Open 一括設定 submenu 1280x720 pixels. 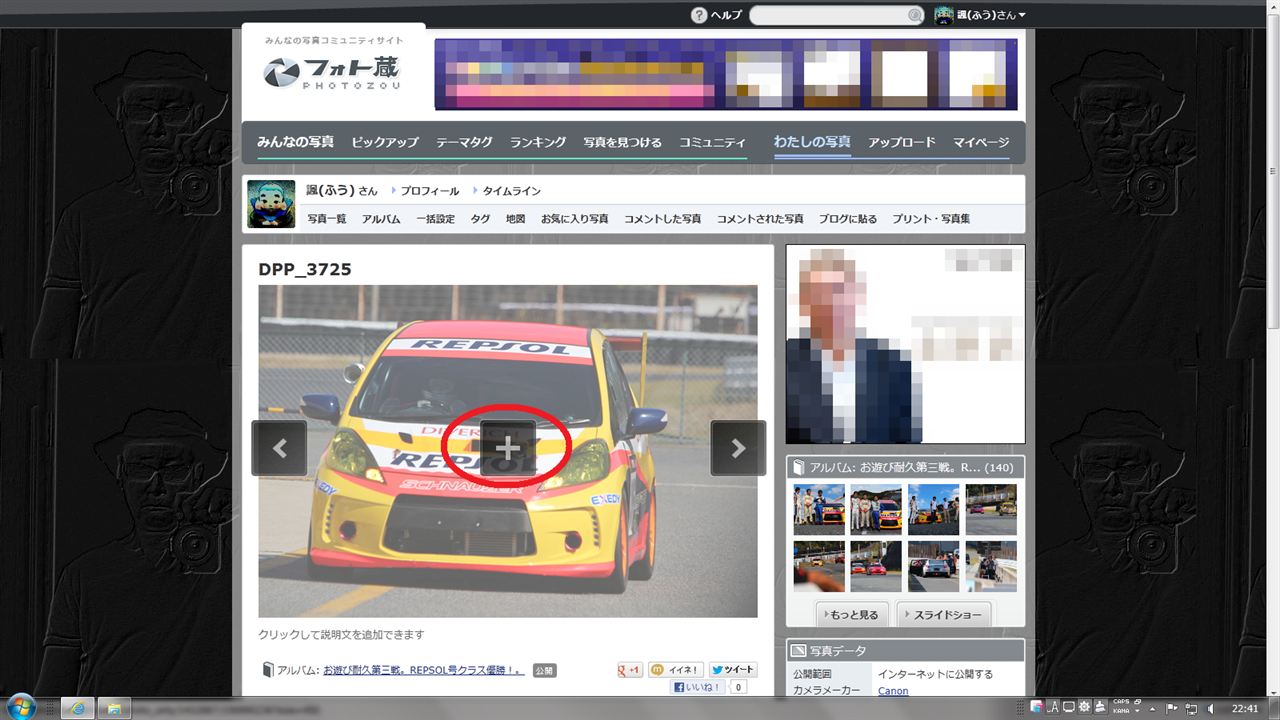[x=436, y=218]
